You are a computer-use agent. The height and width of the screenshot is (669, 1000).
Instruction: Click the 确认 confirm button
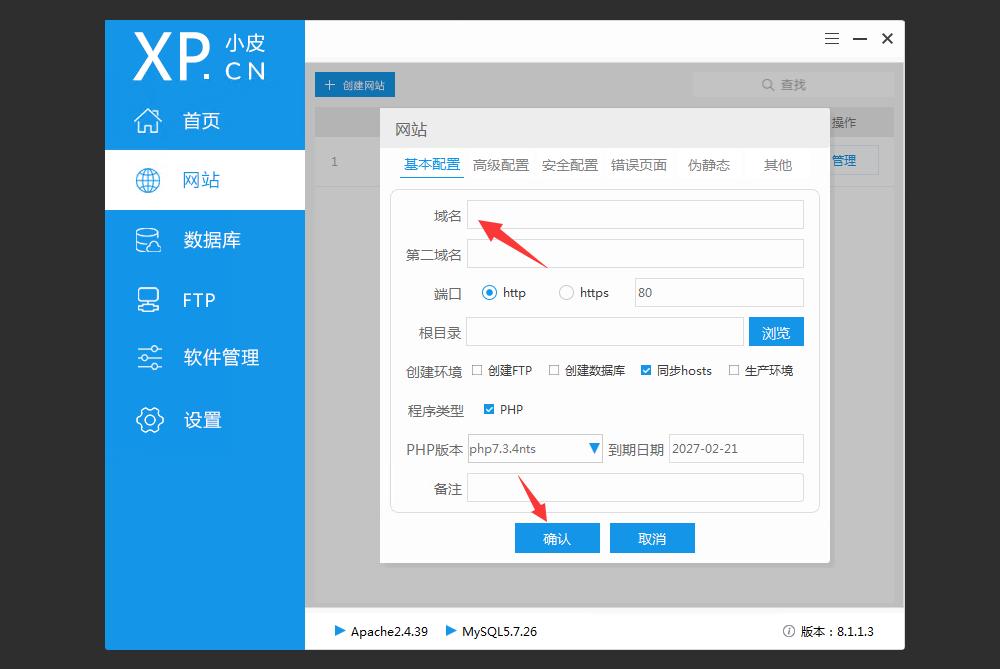point(556,537)
